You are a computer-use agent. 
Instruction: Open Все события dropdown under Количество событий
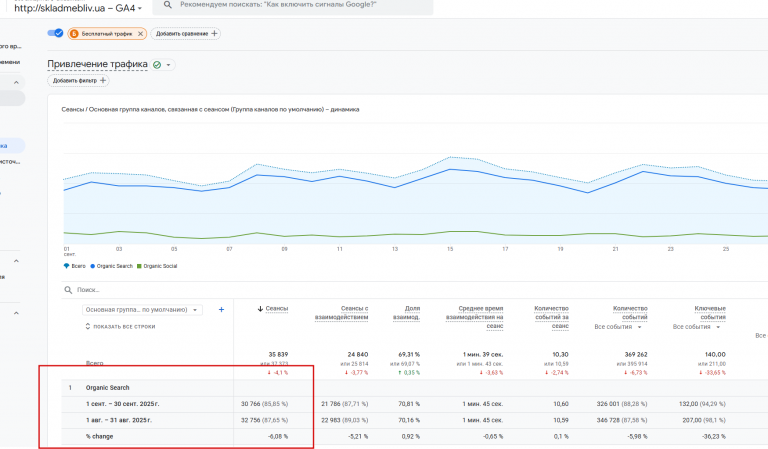[x=618, y=327]
